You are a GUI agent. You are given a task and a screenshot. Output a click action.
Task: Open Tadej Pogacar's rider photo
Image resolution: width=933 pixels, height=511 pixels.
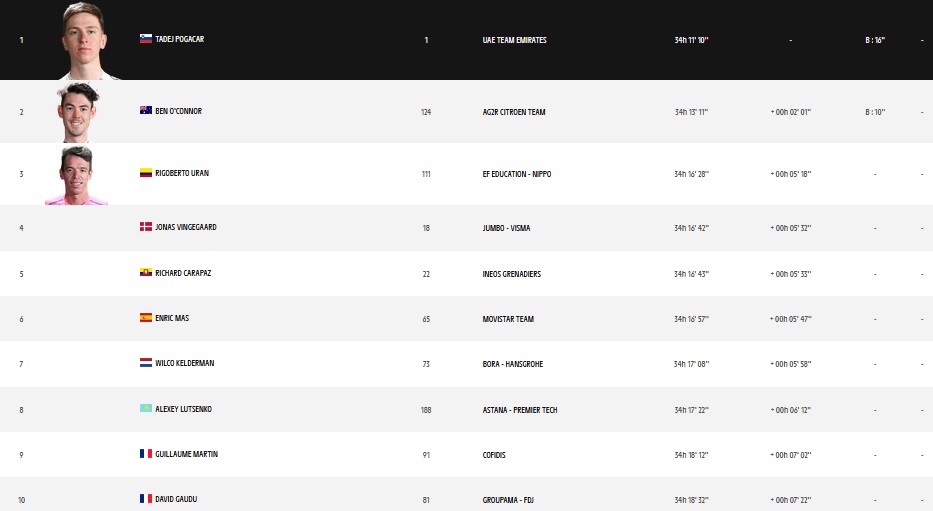89,41
